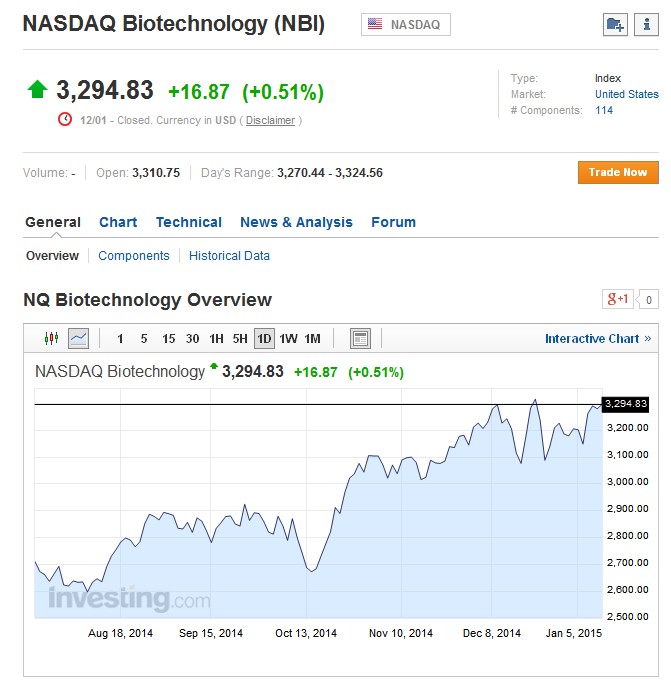Viewport: 671px width, 683px height.
Task: Select the 1M chart interval
Action: (312, 338)
